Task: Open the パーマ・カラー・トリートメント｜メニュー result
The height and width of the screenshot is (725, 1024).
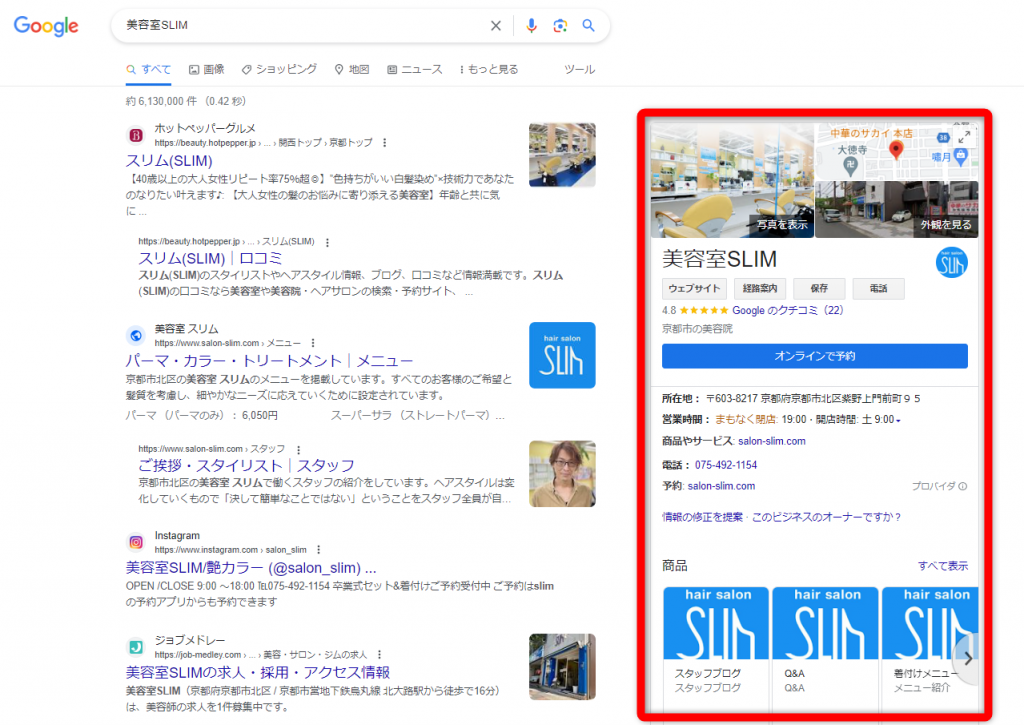Action: (x=269, y=361)
